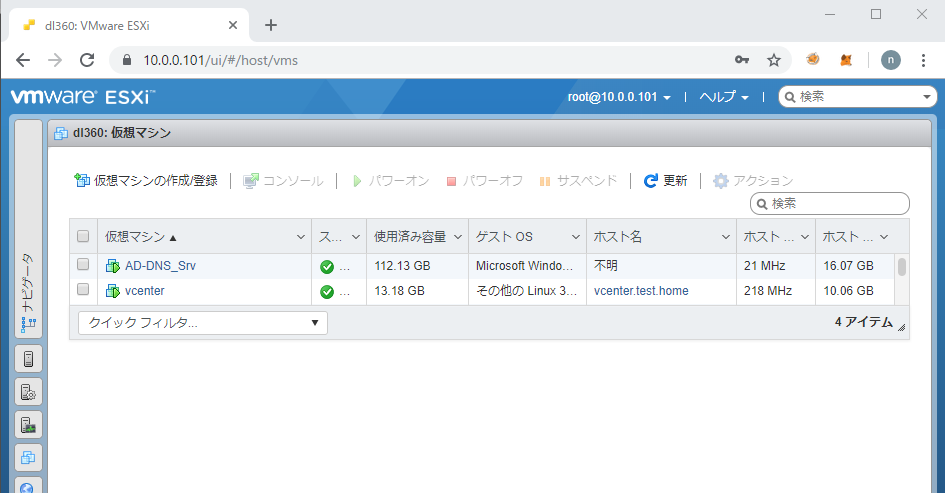
Task: Toggle the select-all checkbox in header
Action: [83, 236]
